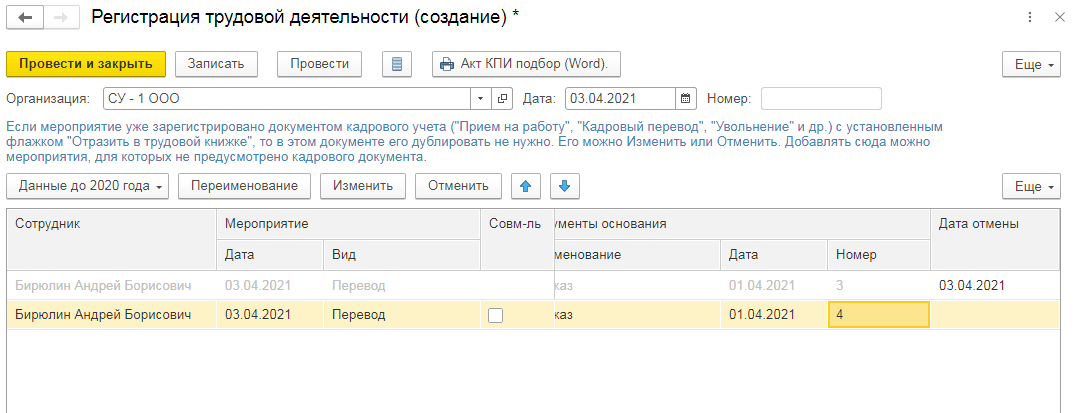Expand the organization dropdown list
Image resolution: width=1077 pixels, height=413 pixels.
(x=480, y=99)
